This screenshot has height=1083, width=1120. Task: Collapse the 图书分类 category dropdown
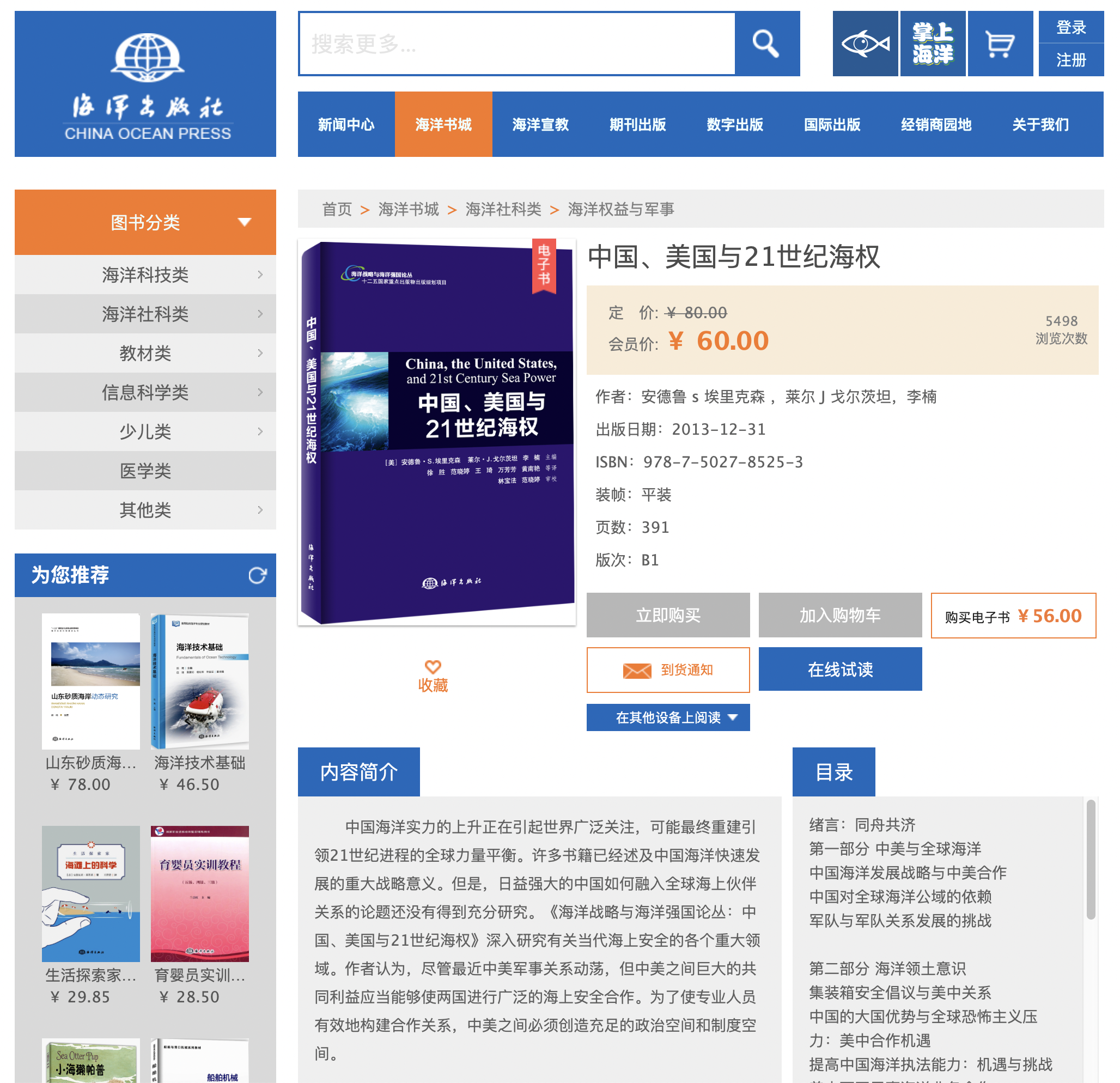[x=145, y=222]
